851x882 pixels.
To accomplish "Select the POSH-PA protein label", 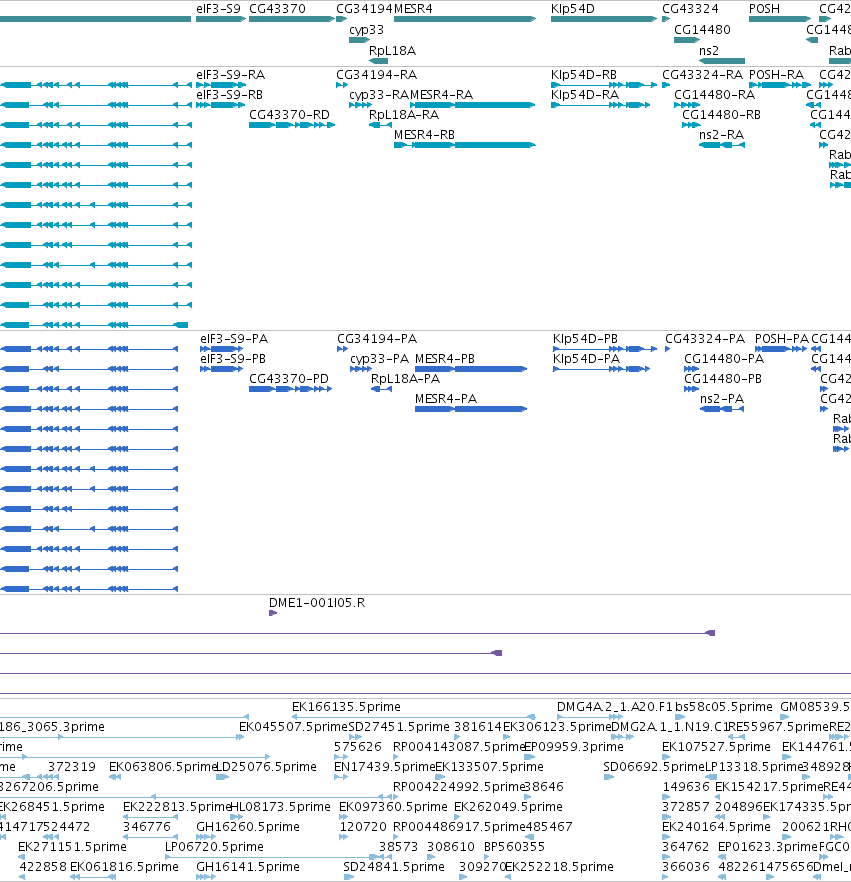I will tap(782, 339).
